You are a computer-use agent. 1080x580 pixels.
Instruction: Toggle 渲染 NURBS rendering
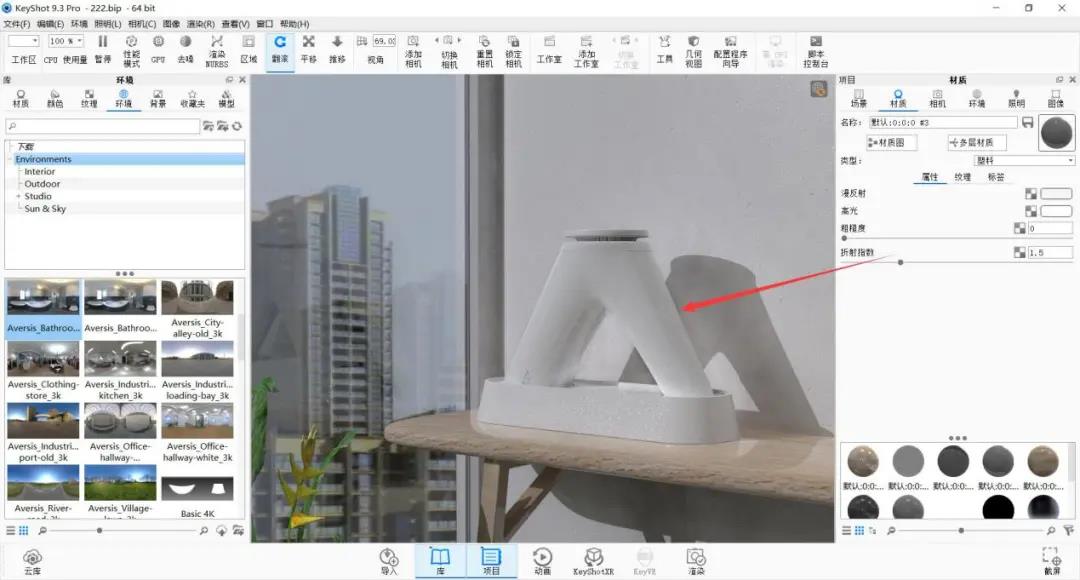click(216, 51)
